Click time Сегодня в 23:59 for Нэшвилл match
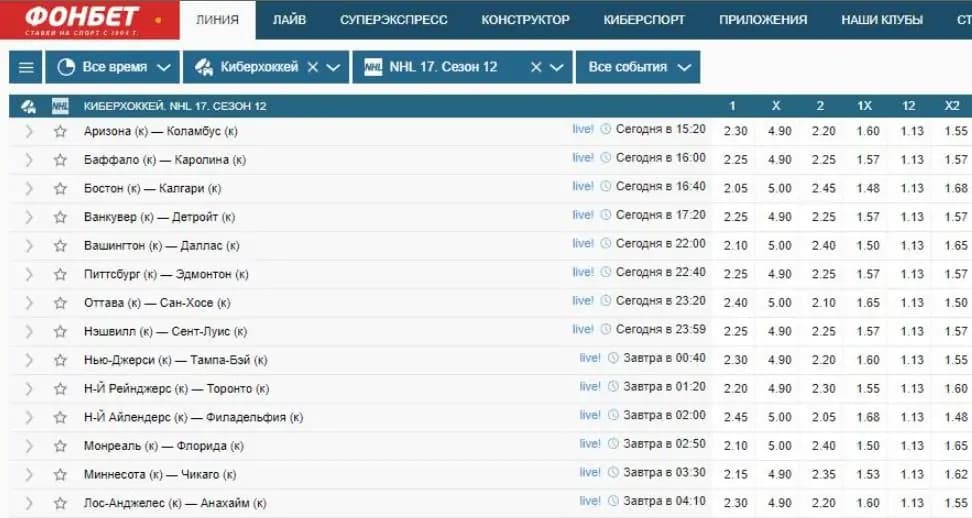This screenshot has width=972, height=518. [661, 329]
